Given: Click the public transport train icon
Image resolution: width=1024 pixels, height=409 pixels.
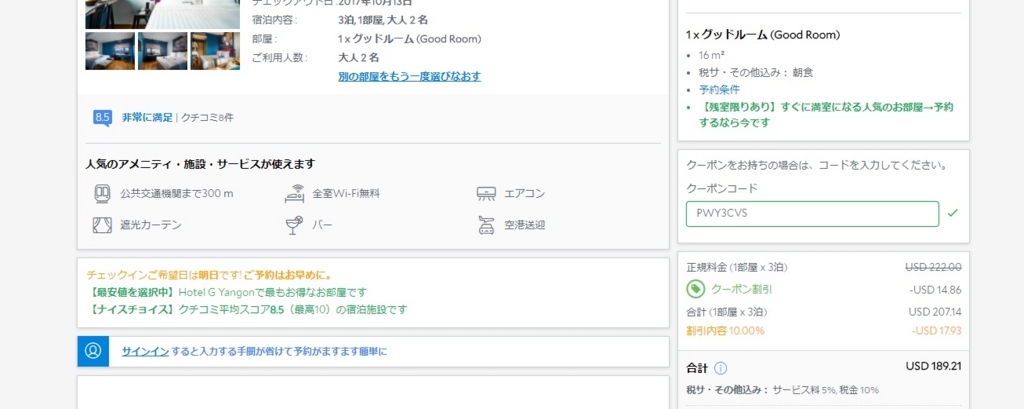Looking at the screenshot, I should click(x=102, y=193).
